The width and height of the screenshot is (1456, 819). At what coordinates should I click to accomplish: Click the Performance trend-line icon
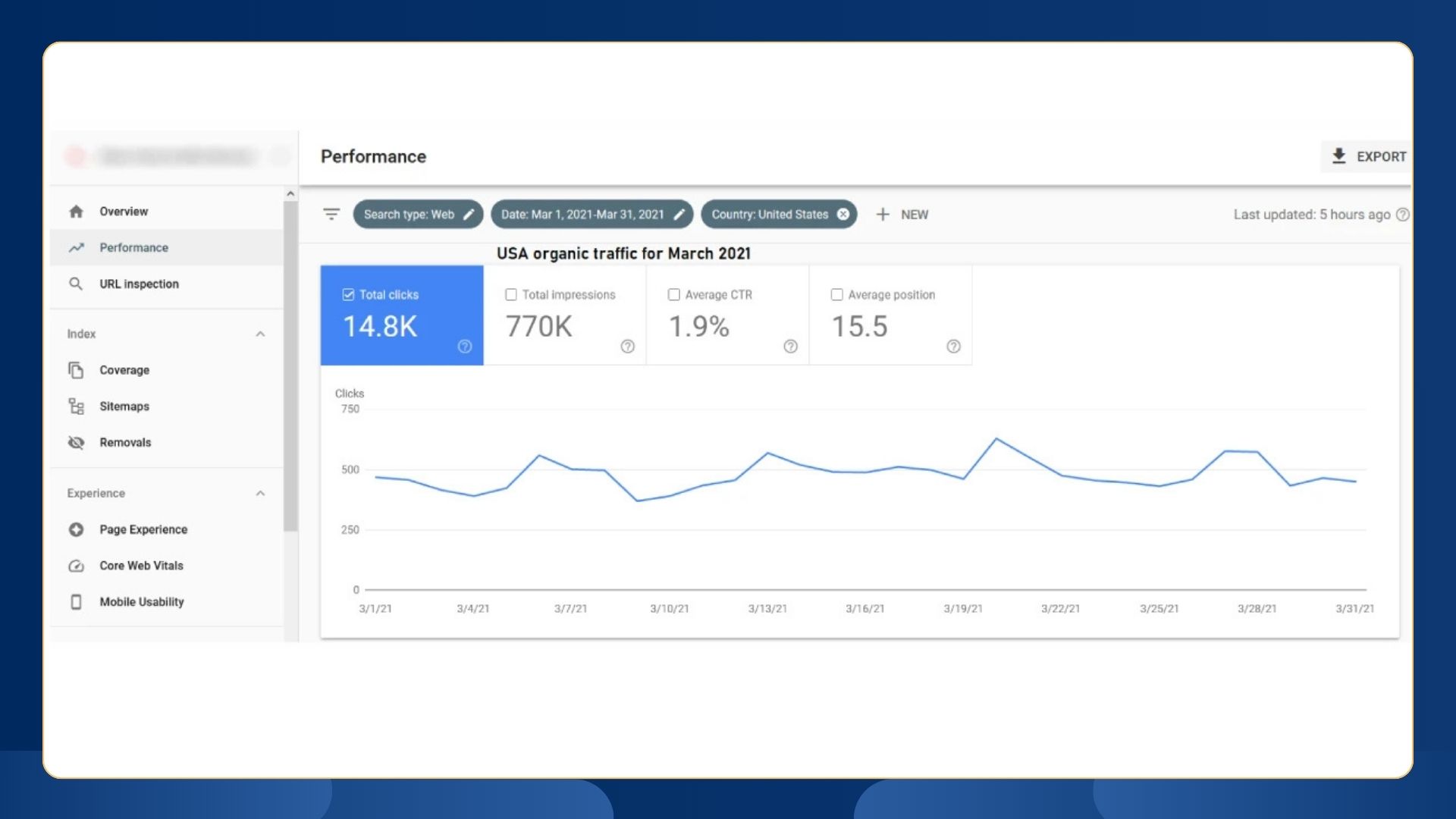coord(76,248)
